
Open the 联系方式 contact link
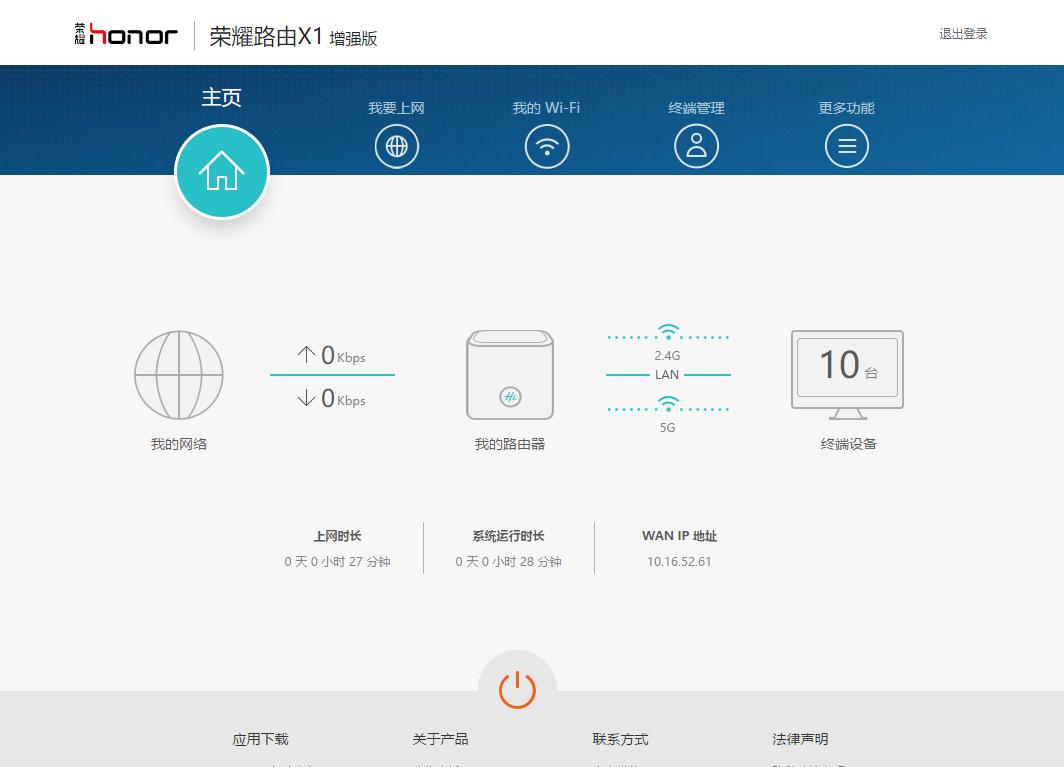(x=621, y=739)
